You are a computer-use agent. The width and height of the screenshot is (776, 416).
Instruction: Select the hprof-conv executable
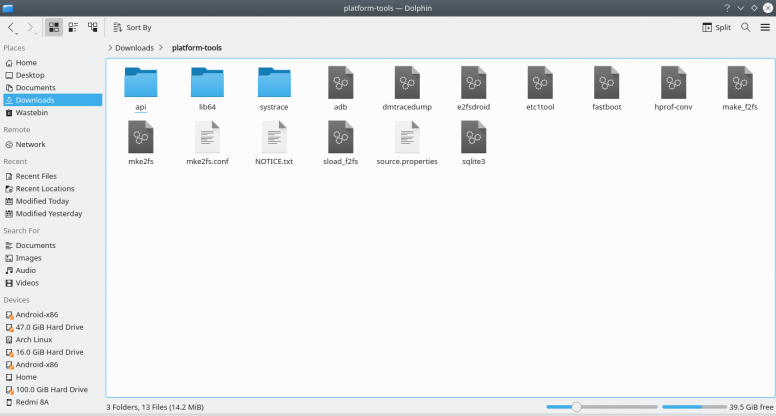tap(674, 89)
